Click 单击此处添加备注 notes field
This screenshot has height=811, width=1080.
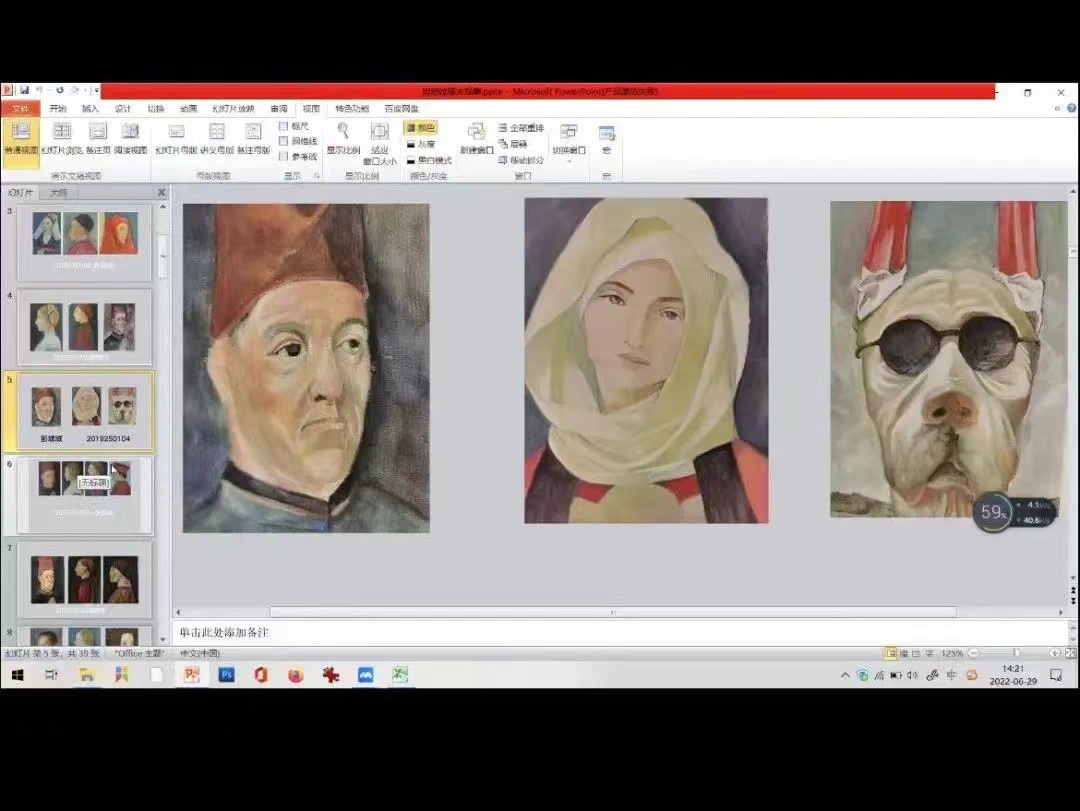coord(224,633)
